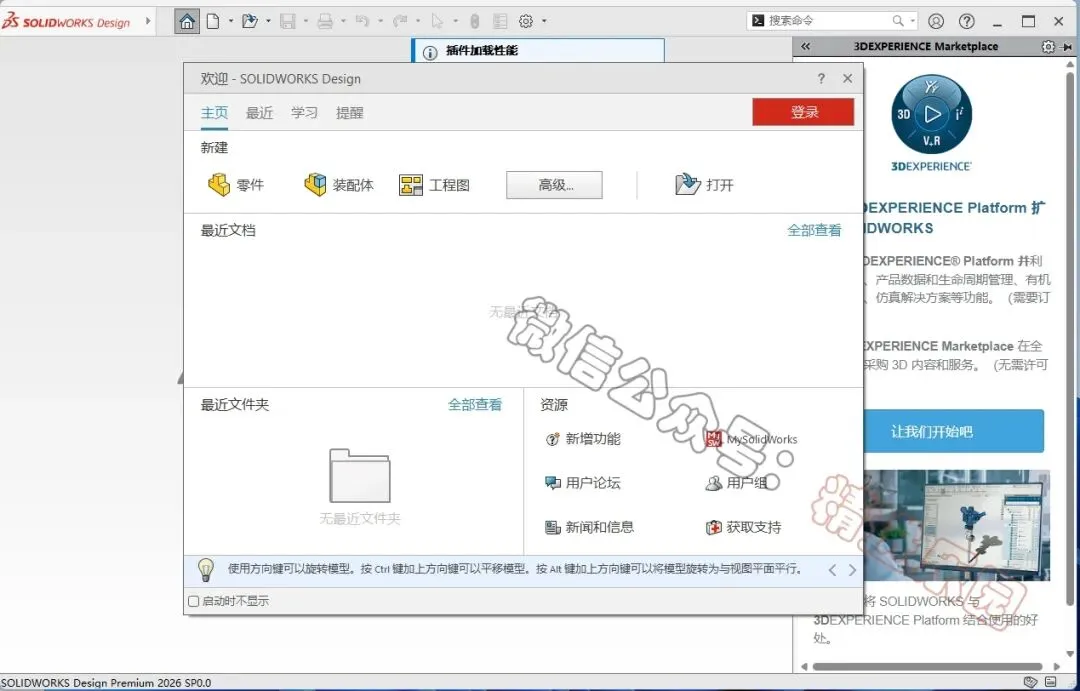Image resolution: width=1080 pixels, height=691 pixels.
Task: Click the lightbulb tip icon
Action: (x=205, y=570)
